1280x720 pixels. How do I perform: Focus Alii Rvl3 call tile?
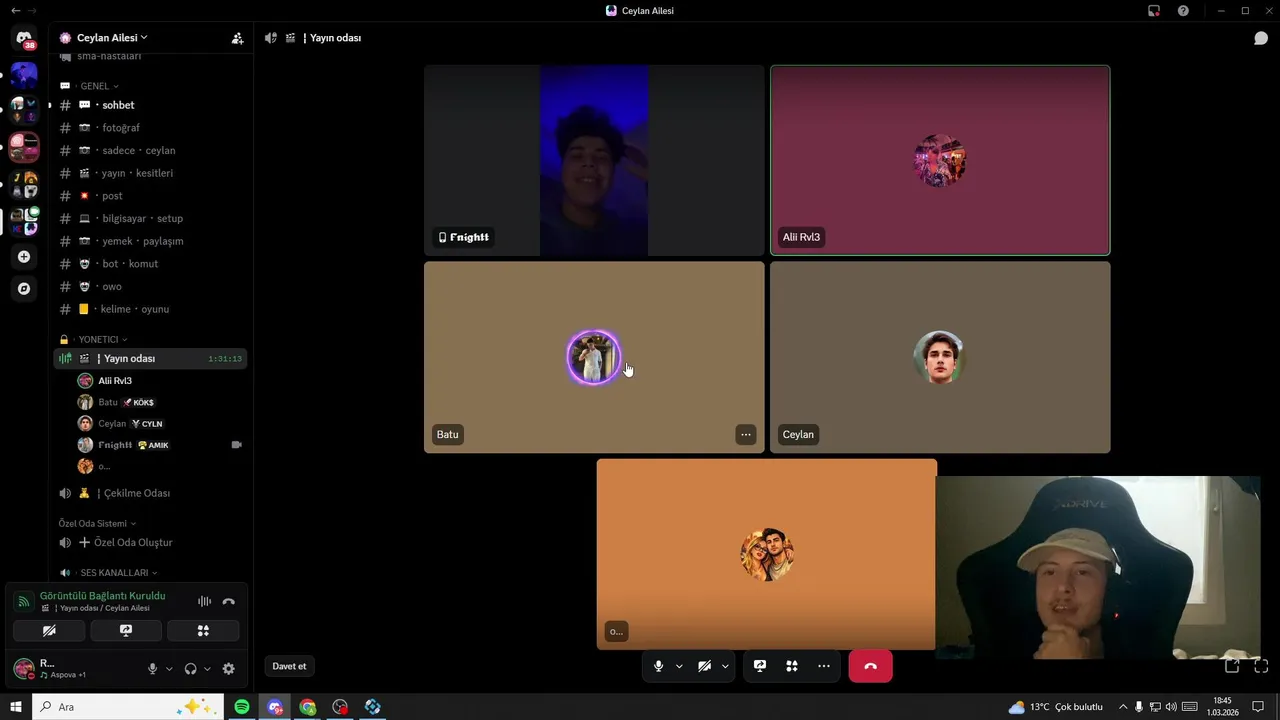[940, 160]
